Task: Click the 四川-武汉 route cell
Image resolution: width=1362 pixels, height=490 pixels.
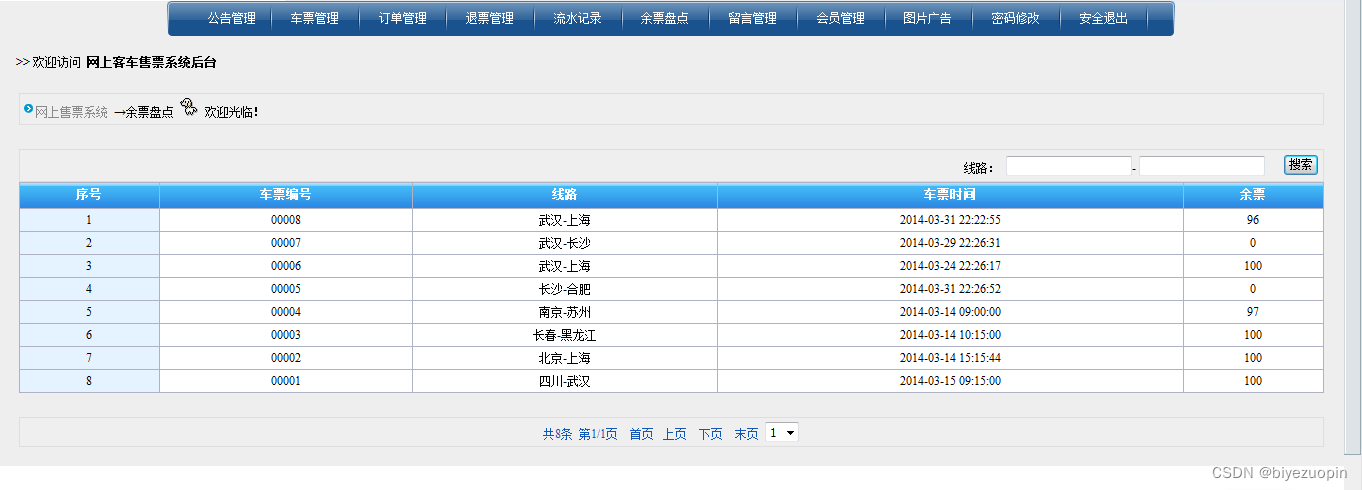Action: coord(565,381)
